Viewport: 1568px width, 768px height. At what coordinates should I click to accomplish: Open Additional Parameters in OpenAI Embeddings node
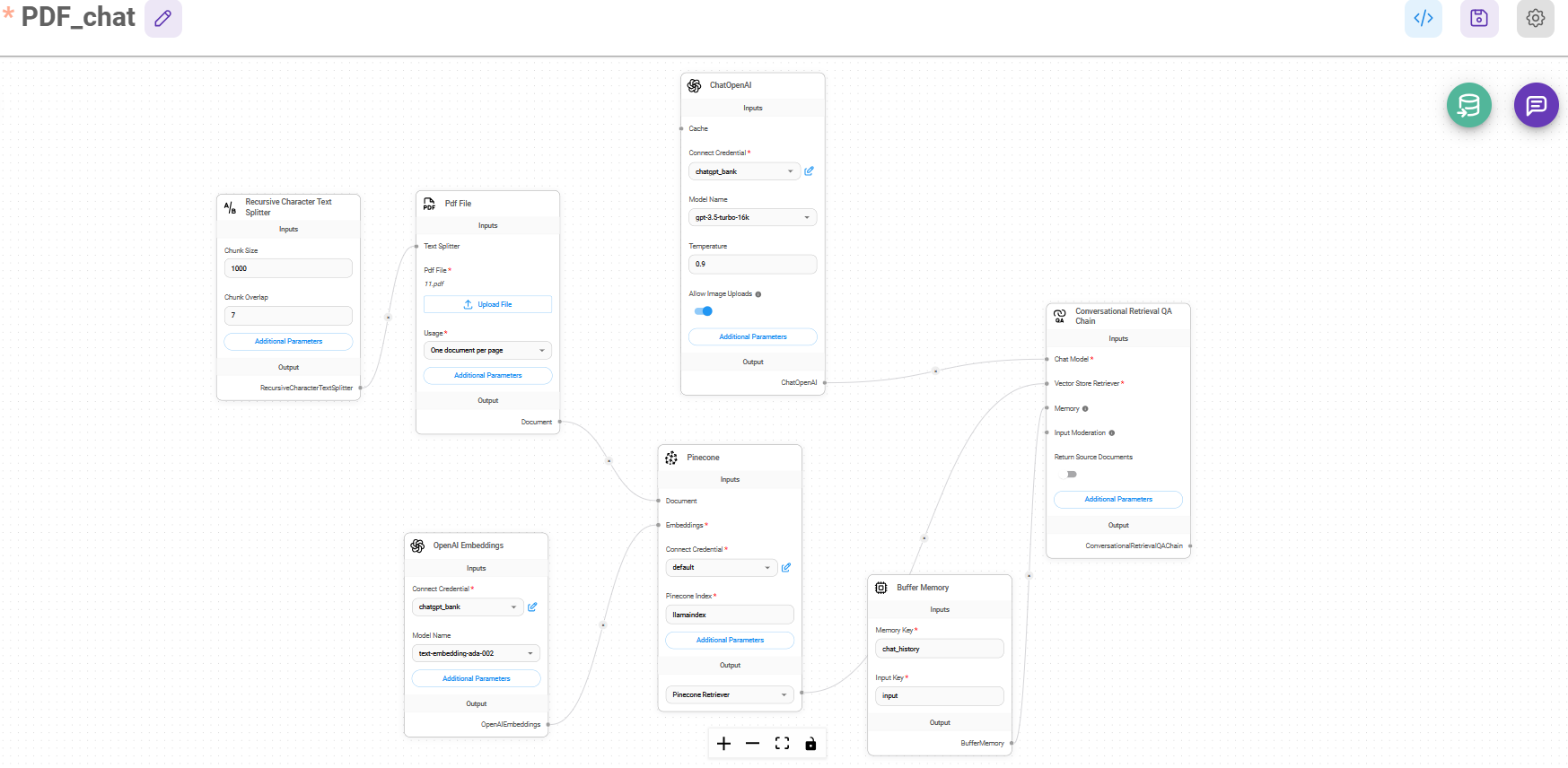click(x=476, y=678)
